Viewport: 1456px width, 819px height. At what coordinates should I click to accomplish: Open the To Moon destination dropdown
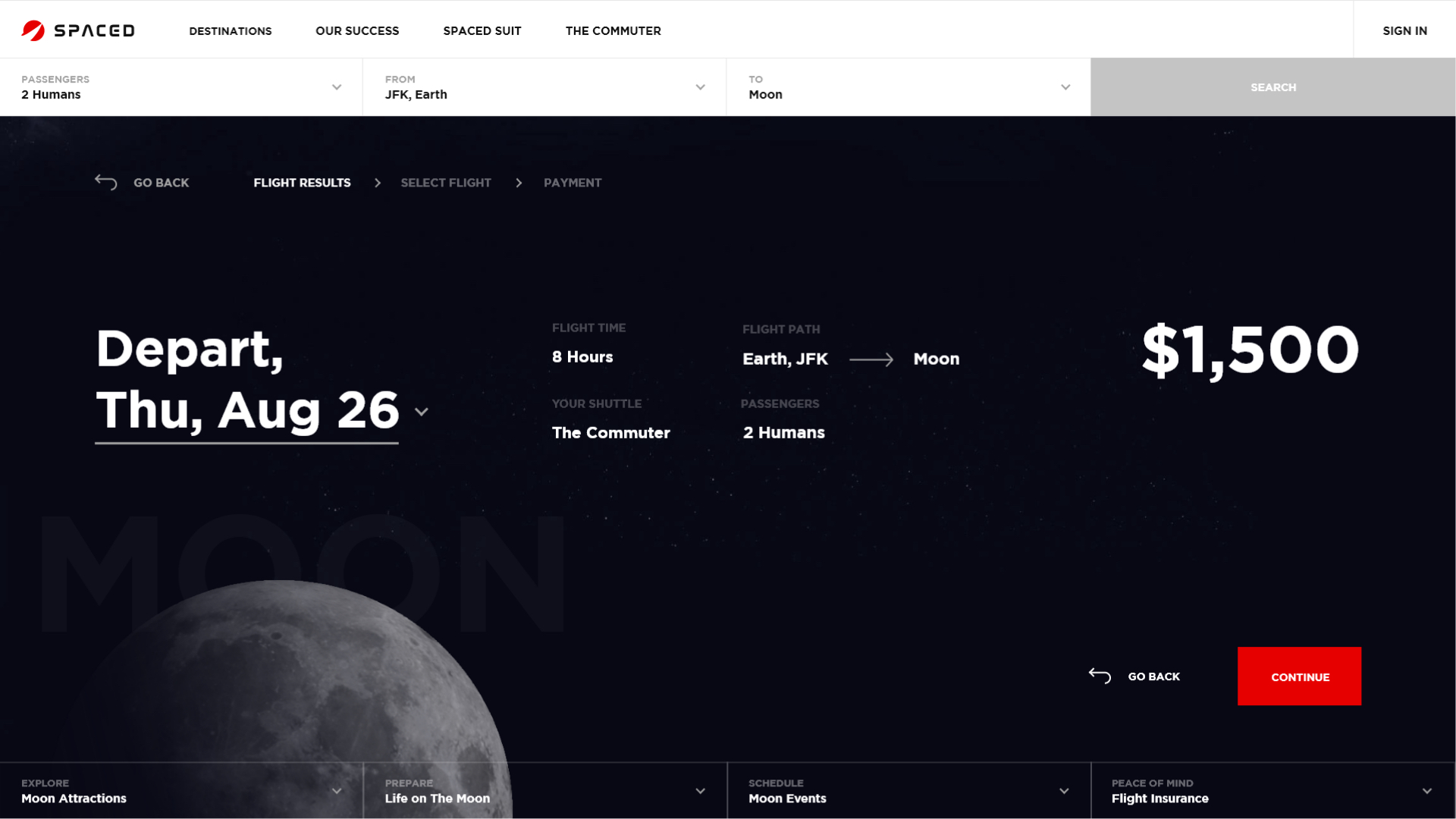pos(1065,87)
